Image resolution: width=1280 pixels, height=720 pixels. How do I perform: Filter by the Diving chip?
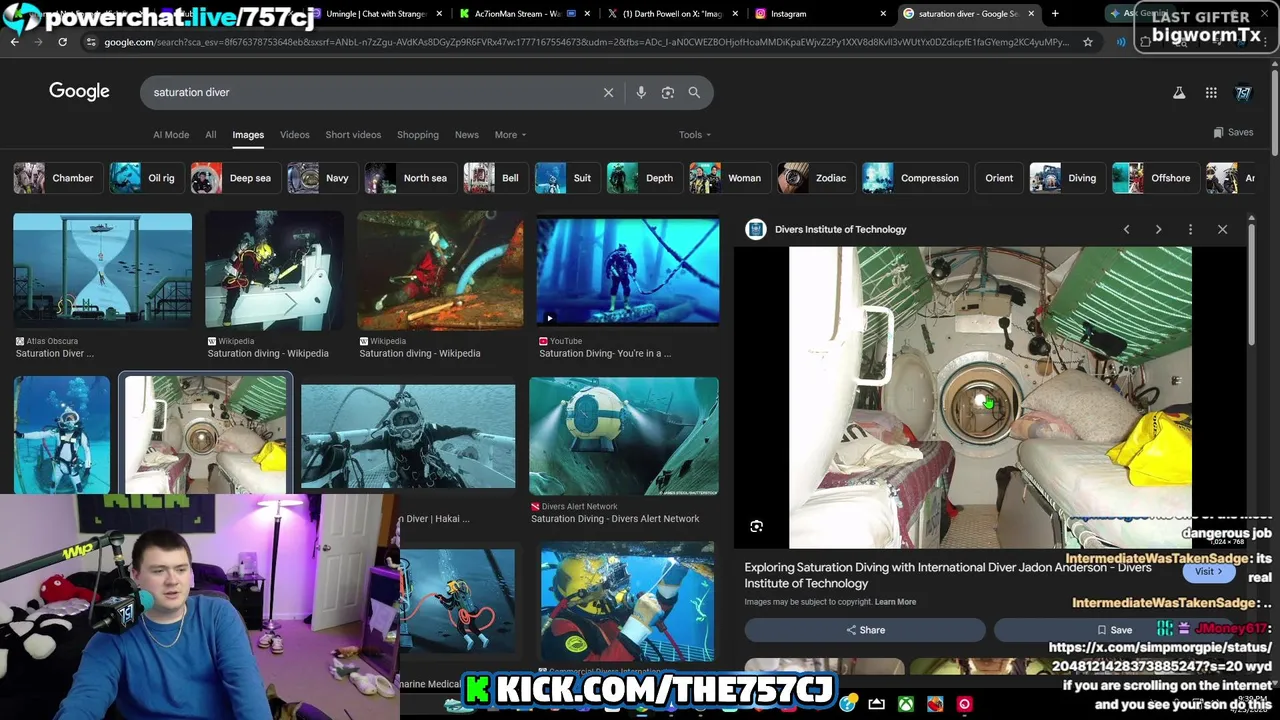pyautogui.click(x=1066, y=178)
